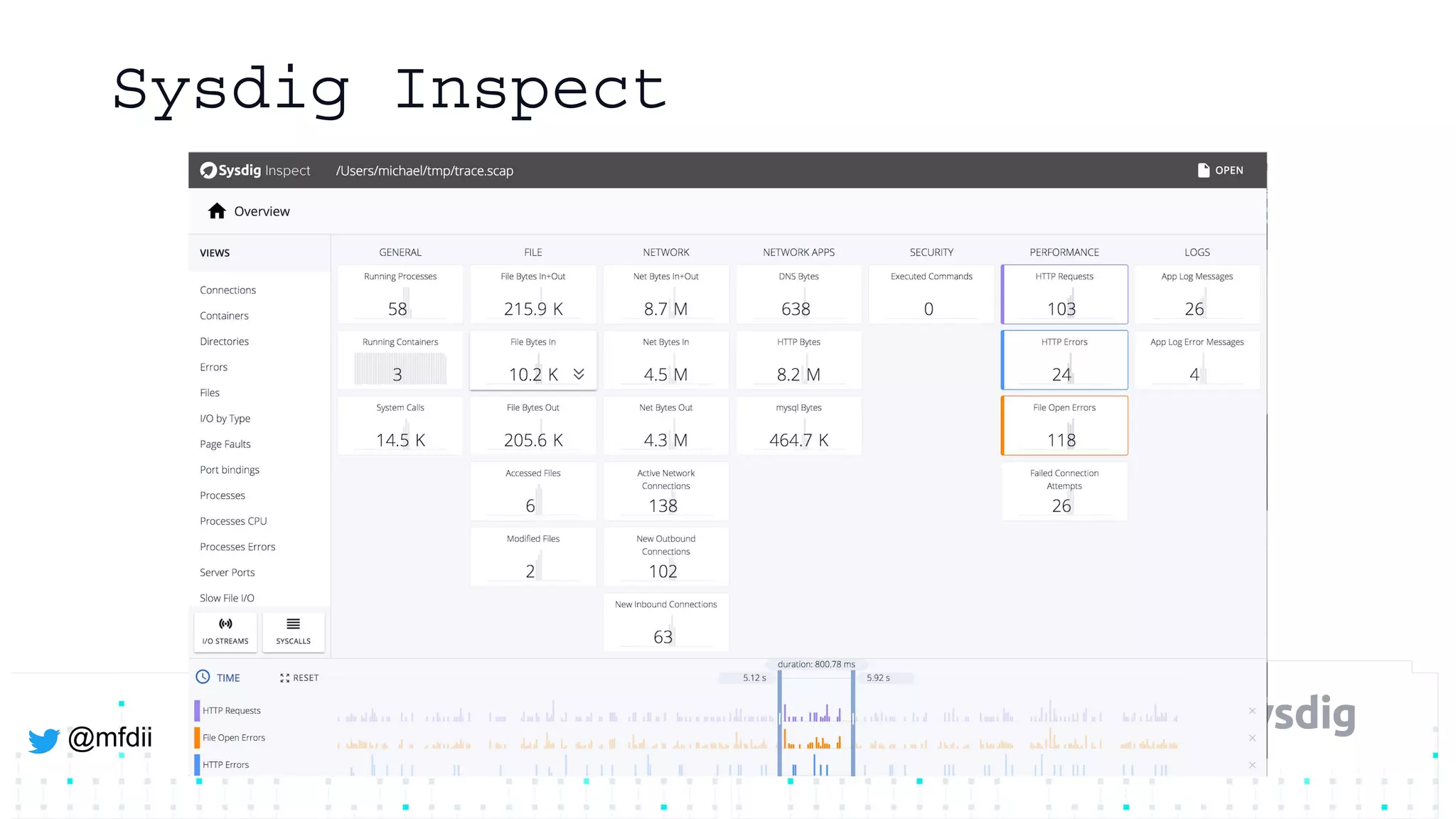Open the Connections view
1456x819 pixels.
pos(227,290)
